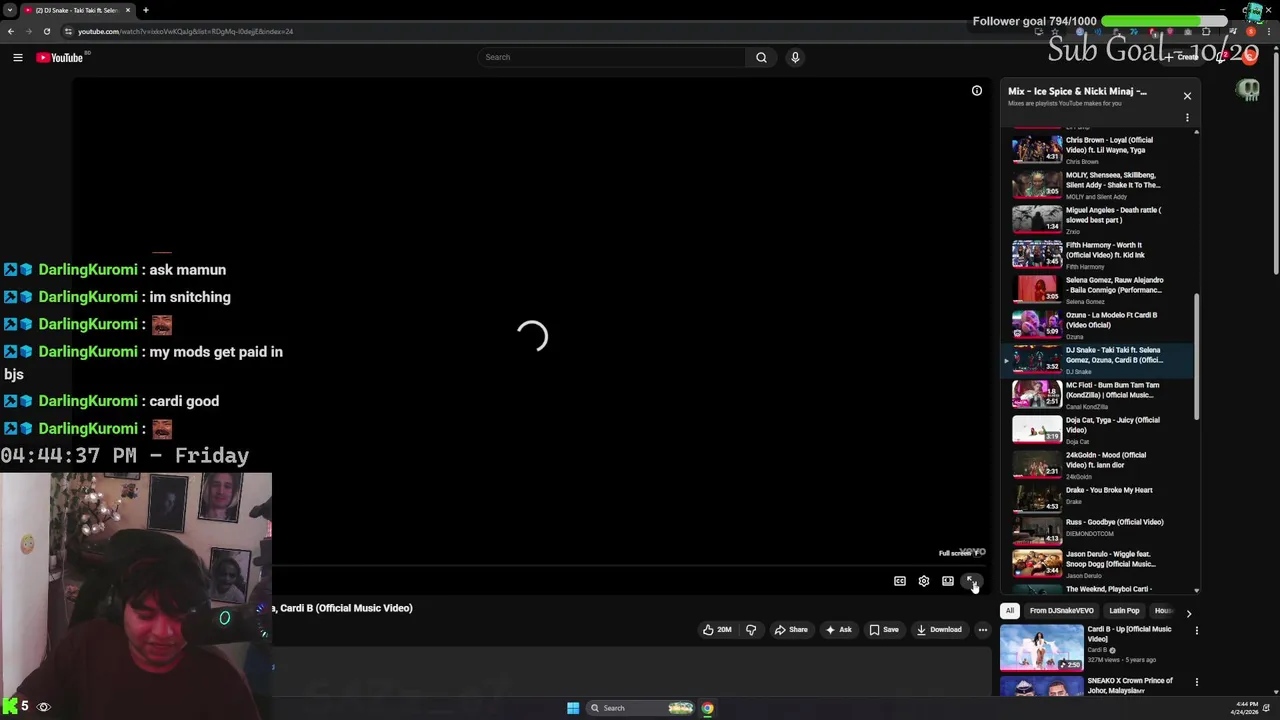Open options for SNEAKO X Crown Prince video
Image resolution: width=1280 pixels, height=720 pixels.
point(1196,682)
